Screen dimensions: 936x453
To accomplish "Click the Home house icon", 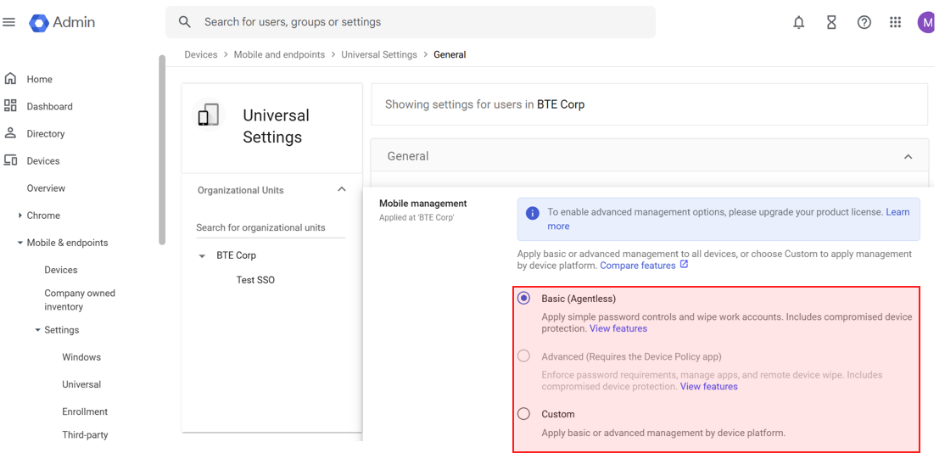I will [10, 79].
